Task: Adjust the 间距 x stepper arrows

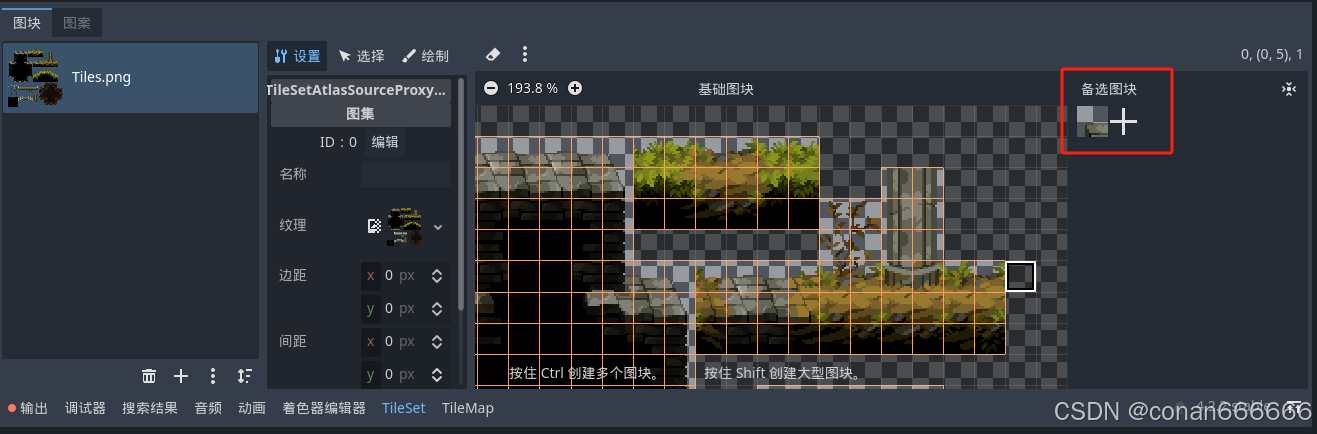Action: click(437, 342)
